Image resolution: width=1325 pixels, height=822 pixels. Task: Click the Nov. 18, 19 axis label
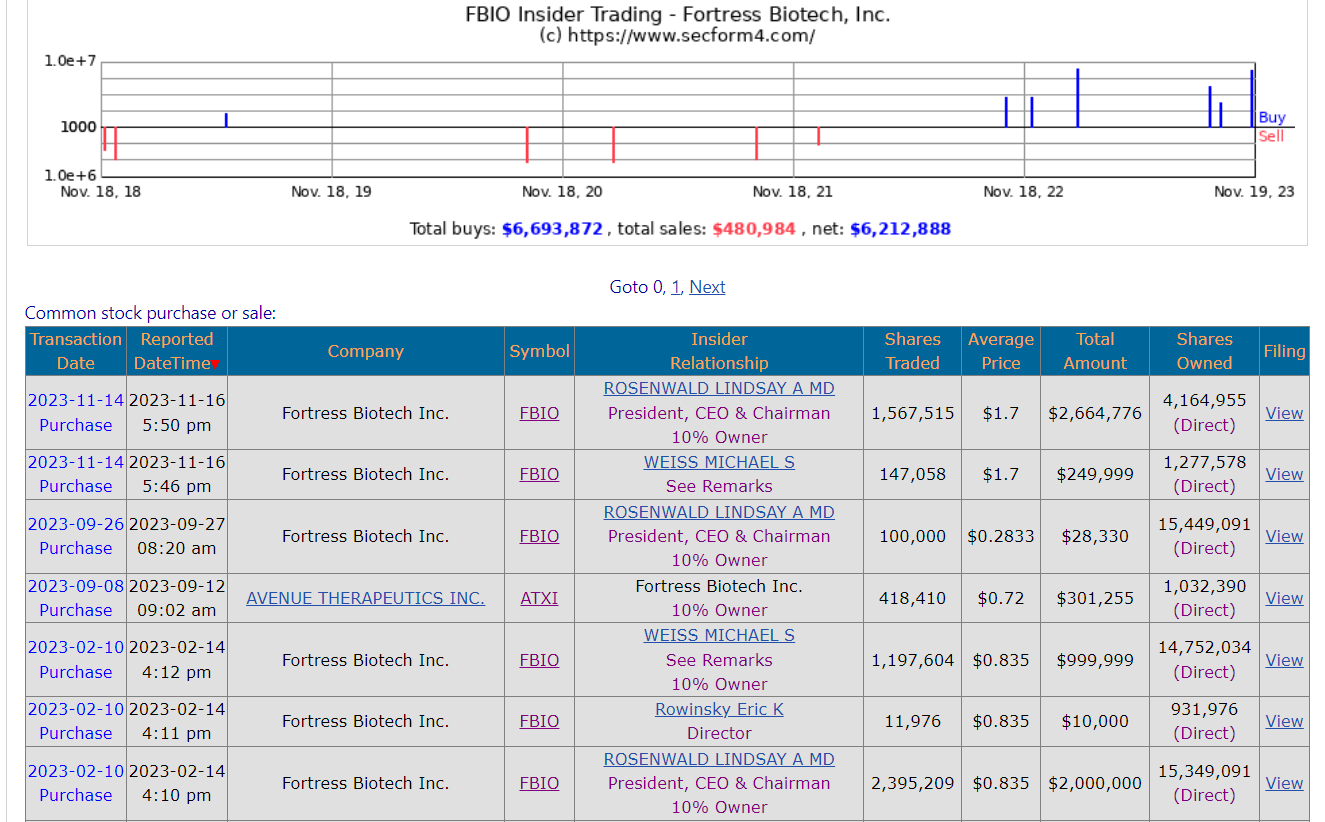331,191
